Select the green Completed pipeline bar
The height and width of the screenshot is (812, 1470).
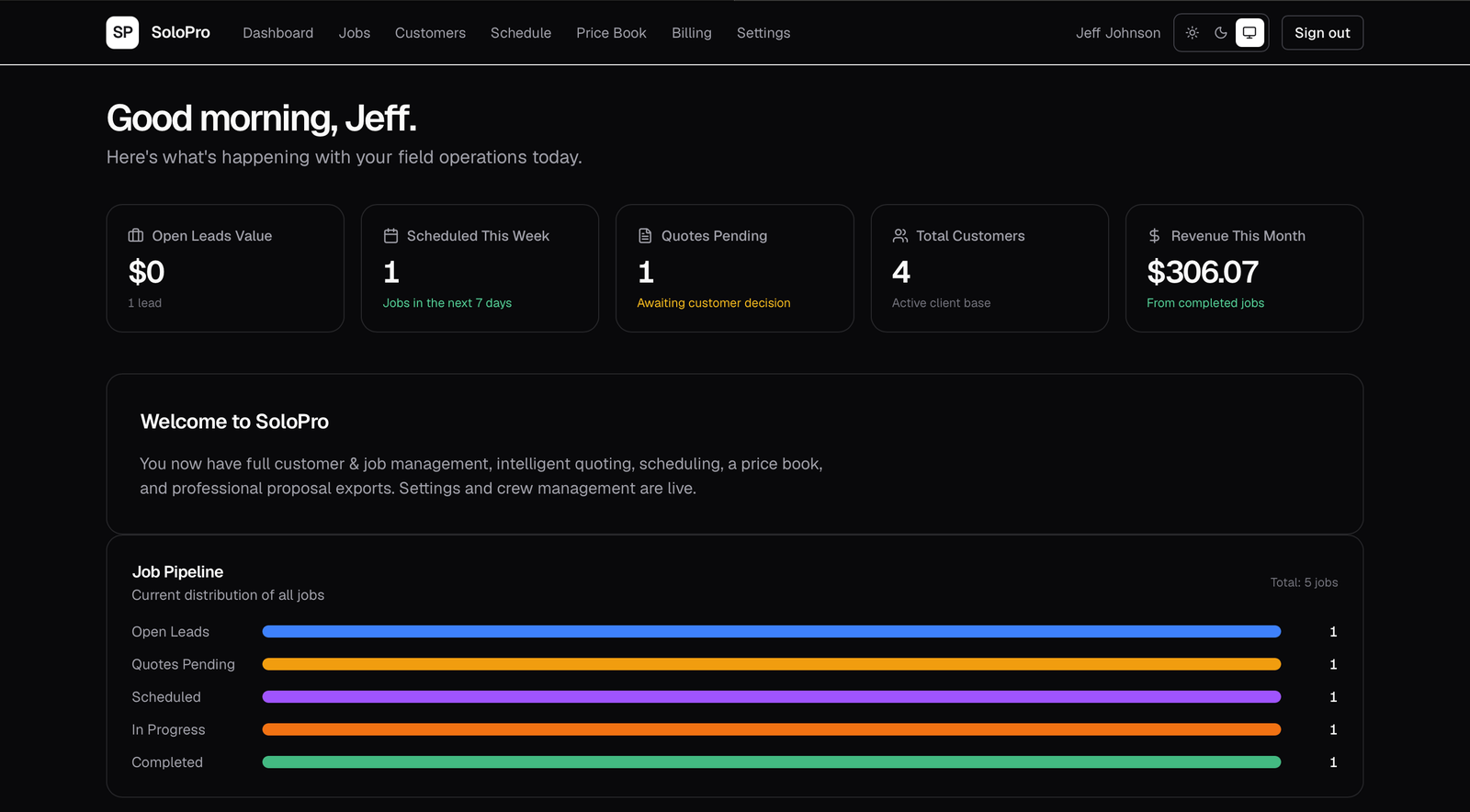click(772, 762)
